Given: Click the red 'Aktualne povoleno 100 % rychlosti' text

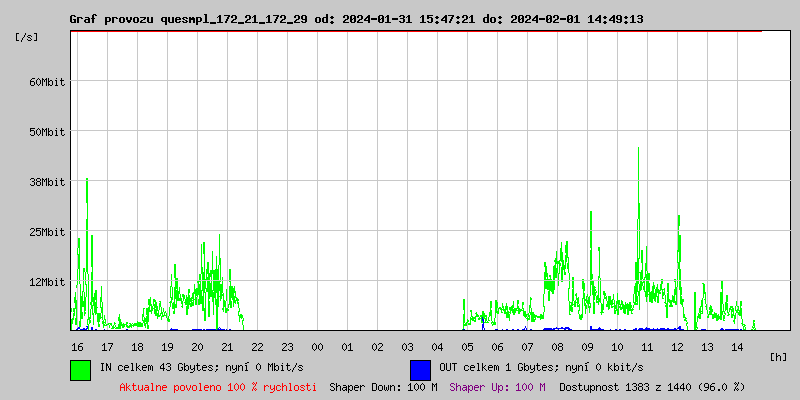Looking at the screenshot, I should click(x=218, y=387).
